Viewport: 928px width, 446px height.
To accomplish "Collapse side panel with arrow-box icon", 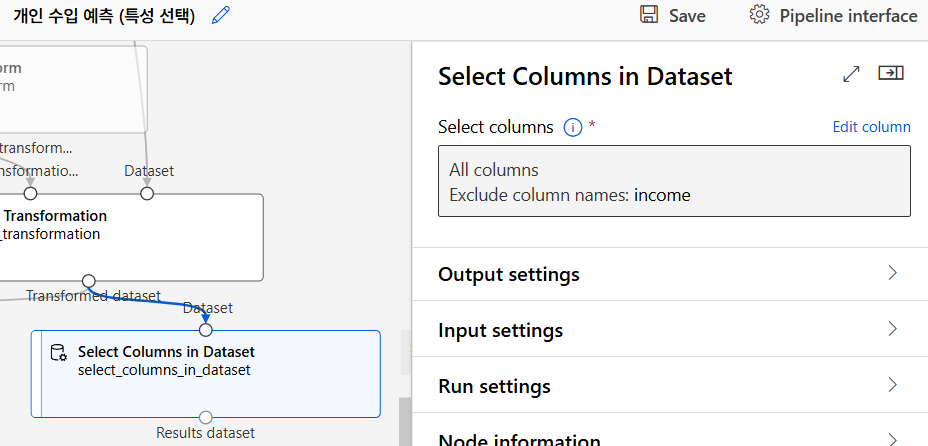I will tap(890, 73).
